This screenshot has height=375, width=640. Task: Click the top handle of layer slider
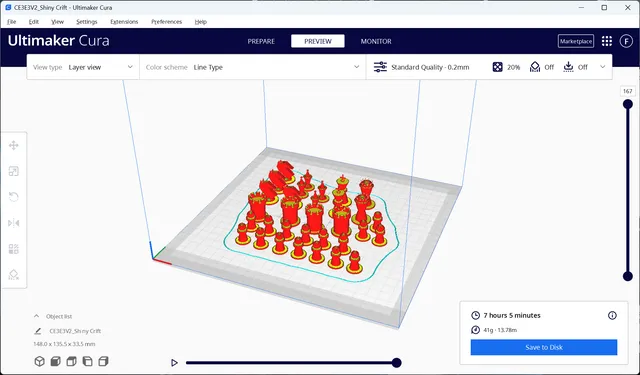627,104
